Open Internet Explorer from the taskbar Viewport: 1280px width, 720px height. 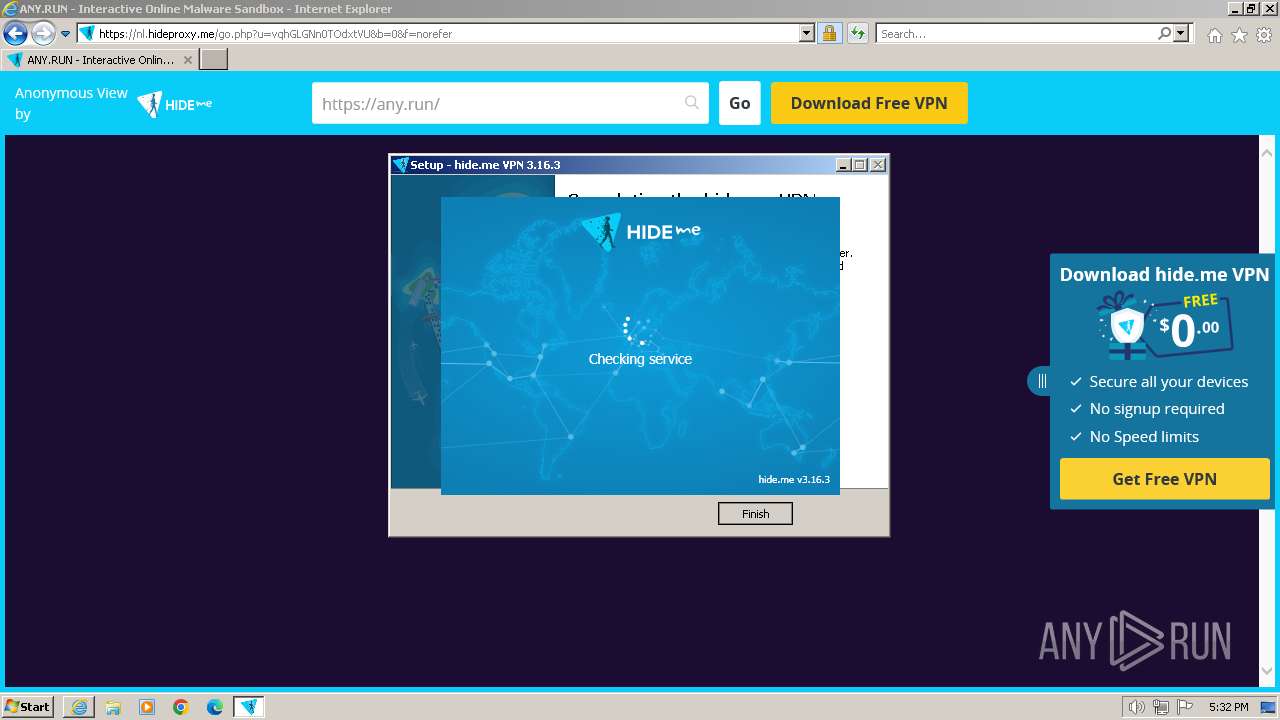79,707
